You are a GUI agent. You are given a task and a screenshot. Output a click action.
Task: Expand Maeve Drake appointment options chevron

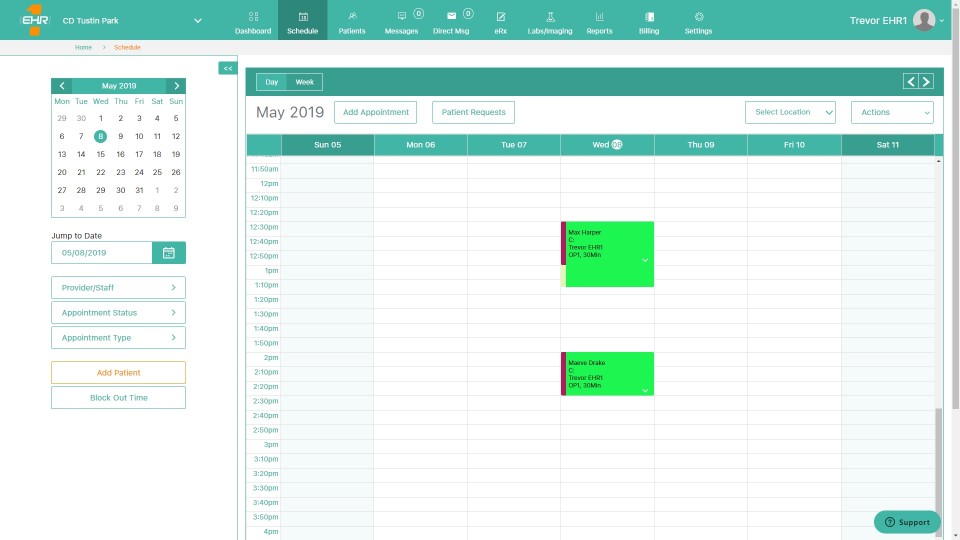coord(645,390)
